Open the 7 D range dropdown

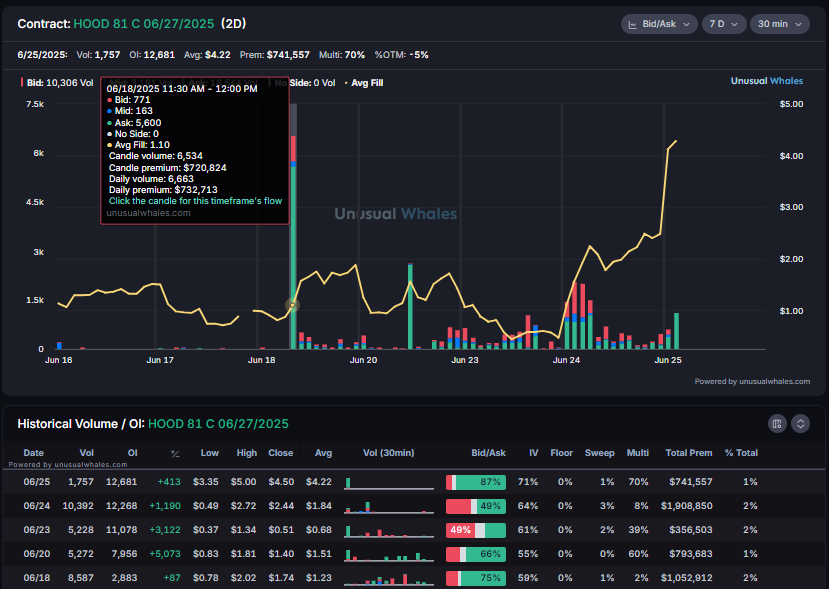coord(724,24)
